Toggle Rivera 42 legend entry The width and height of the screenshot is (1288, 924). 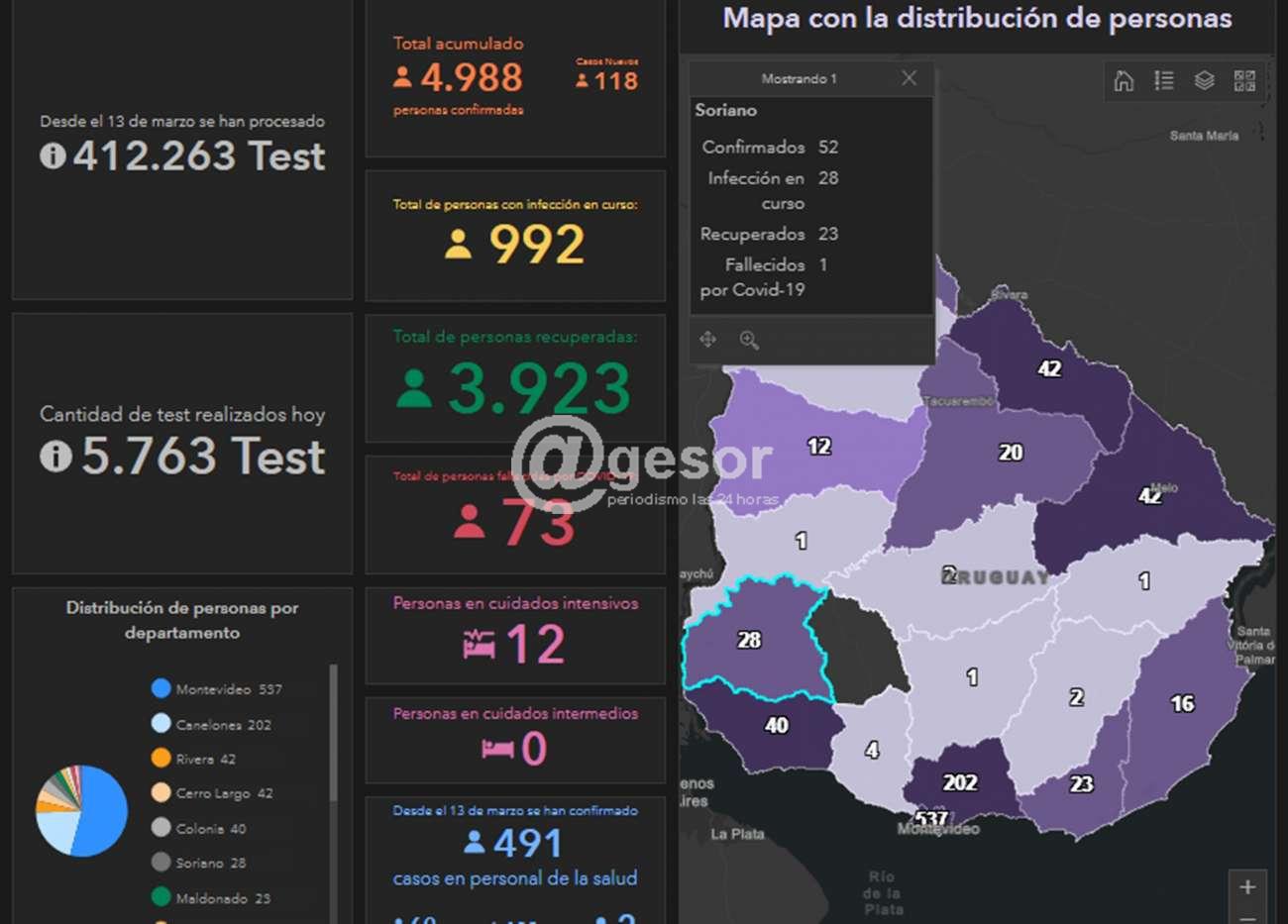pos(194,759)
